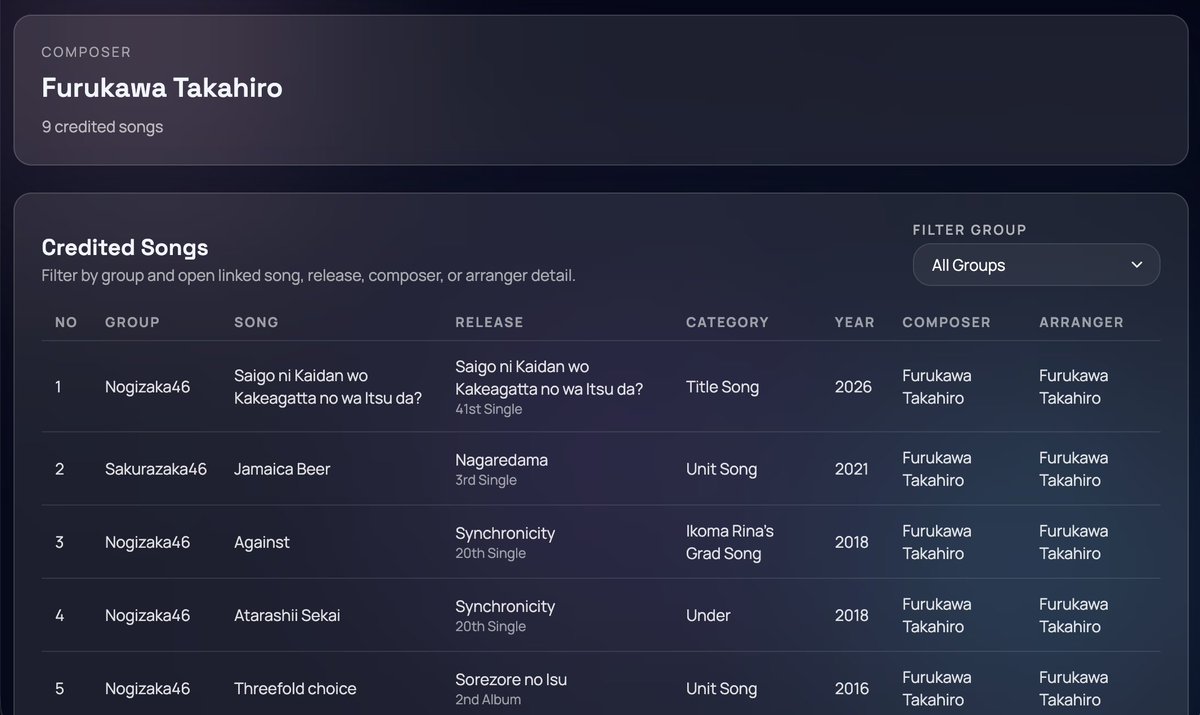
Task: Click the SONG column header
Action: click(256, 322)
